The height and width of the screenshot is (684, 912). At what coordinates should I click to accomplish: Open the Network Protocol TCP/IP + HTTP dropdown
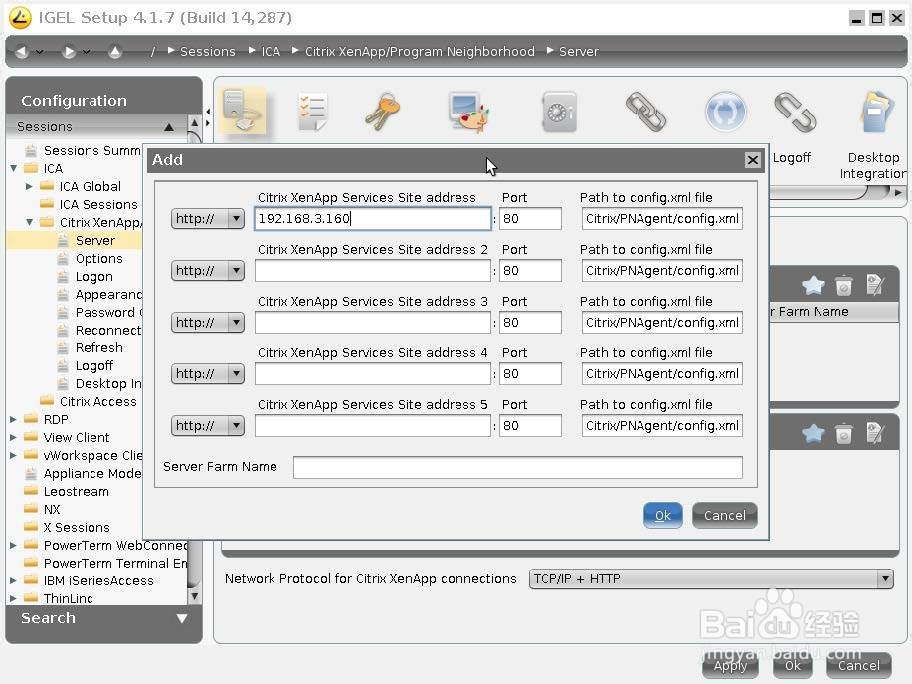point(711,579)
